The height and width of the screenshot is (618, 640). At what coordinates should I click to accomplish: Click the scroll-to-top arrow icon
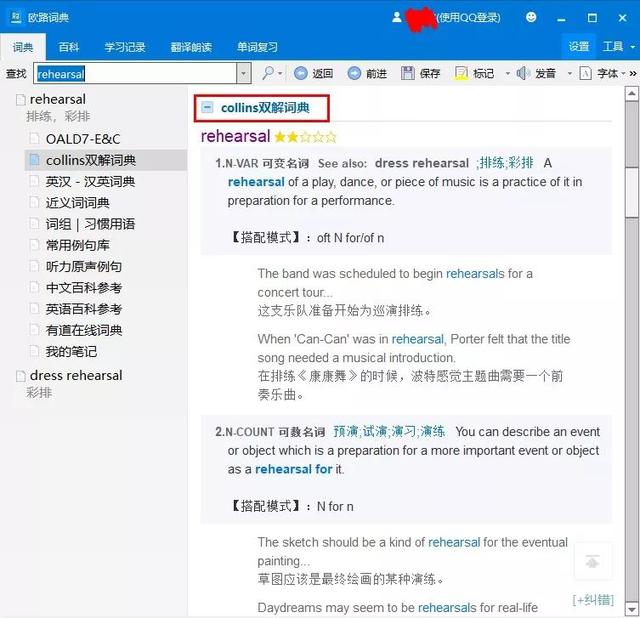coord(593,562)
